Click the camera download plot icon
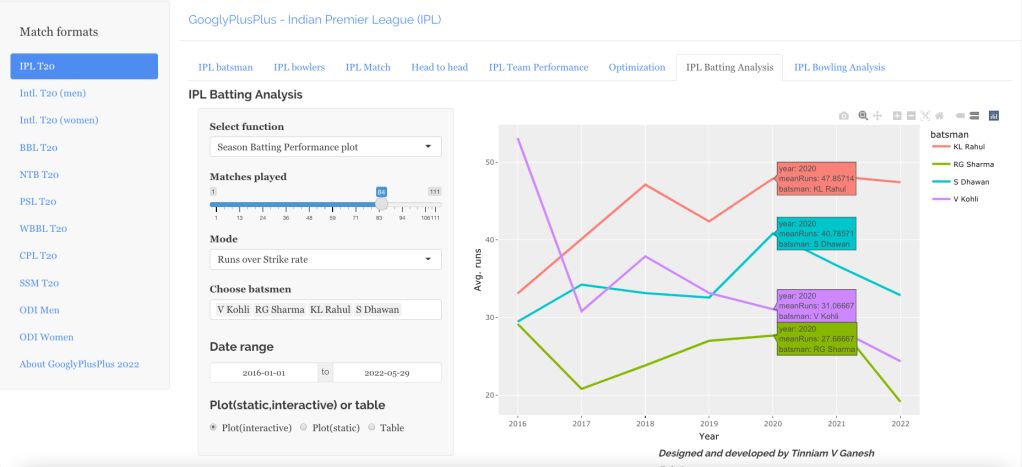The width and height of the screenshot is (1022, 467). pyautogui.click(x=844, y=116)
